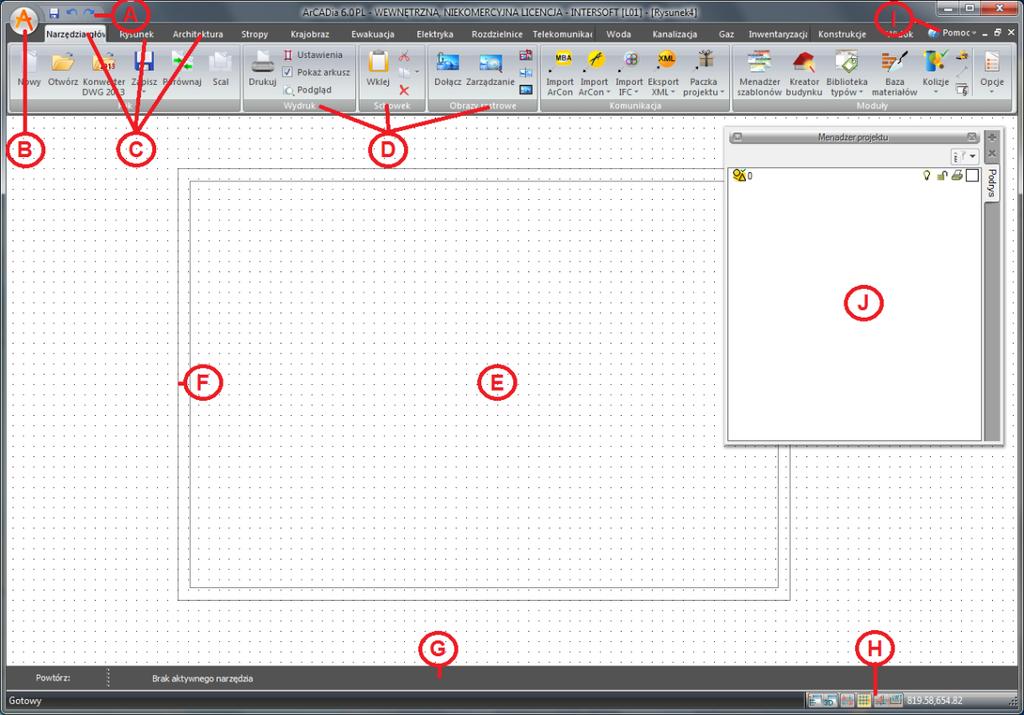The height and width of the screenshot is (715, 1024).
Task: Close Menadżer projektu with the side X button
Action: 992,153
